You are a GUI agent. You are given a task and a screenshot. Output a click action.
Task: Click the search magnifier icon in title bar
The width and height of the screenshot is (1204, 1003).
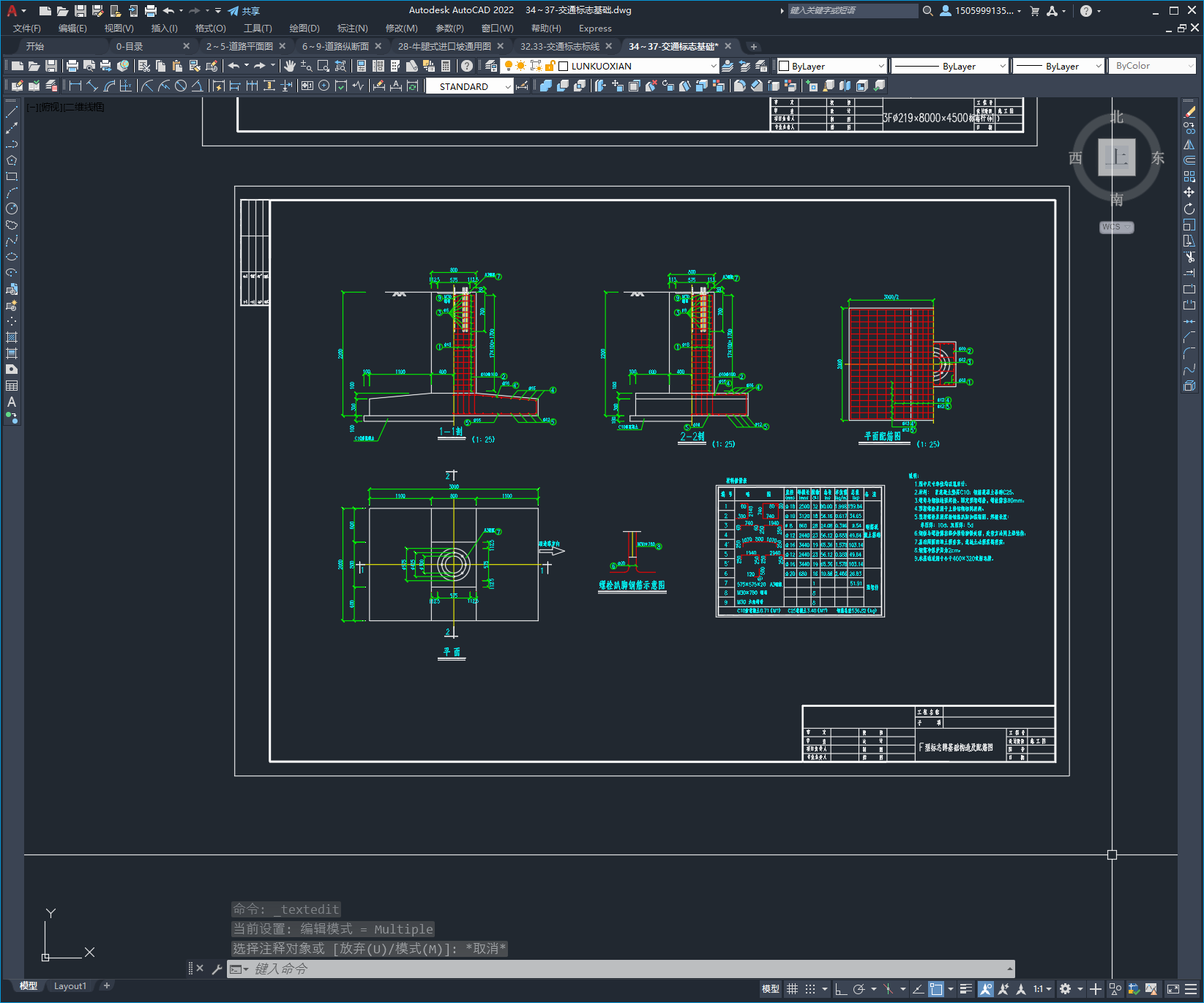[x=928, y=10]
